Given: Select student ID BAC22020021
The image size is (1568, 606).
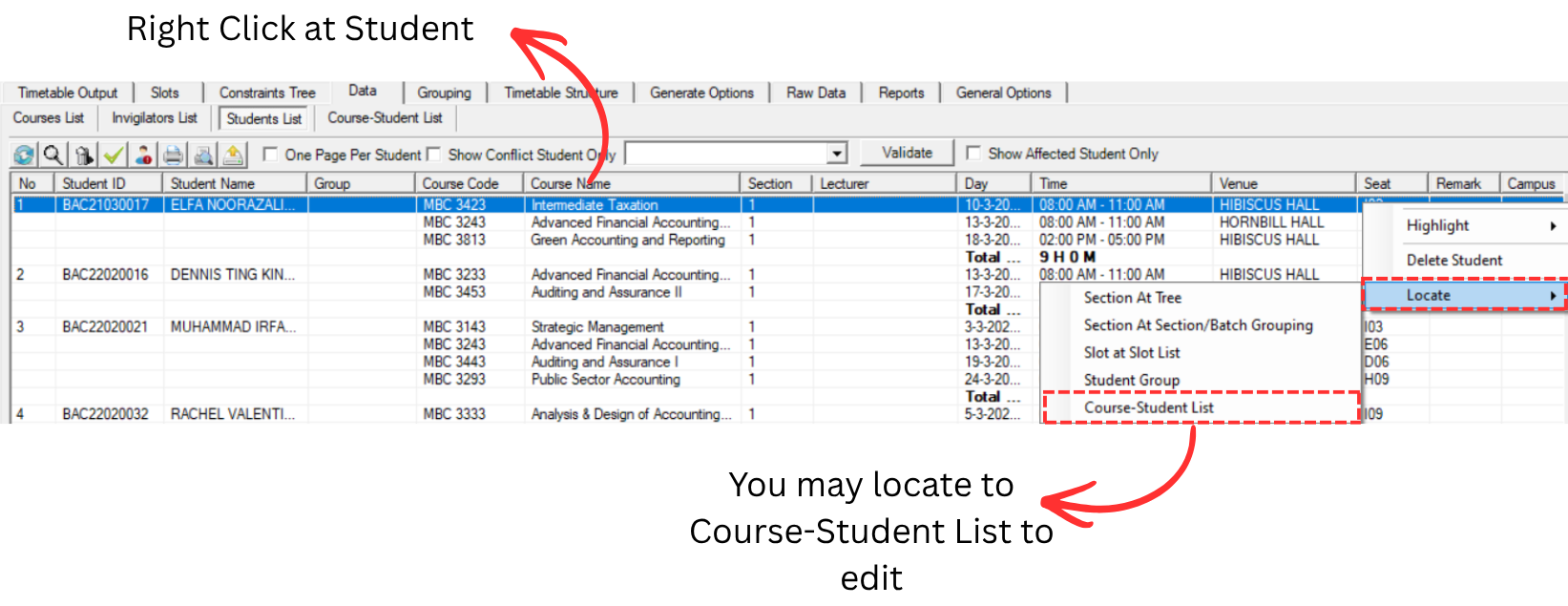Looking at the screenshot, I should (x=106, y=327).
